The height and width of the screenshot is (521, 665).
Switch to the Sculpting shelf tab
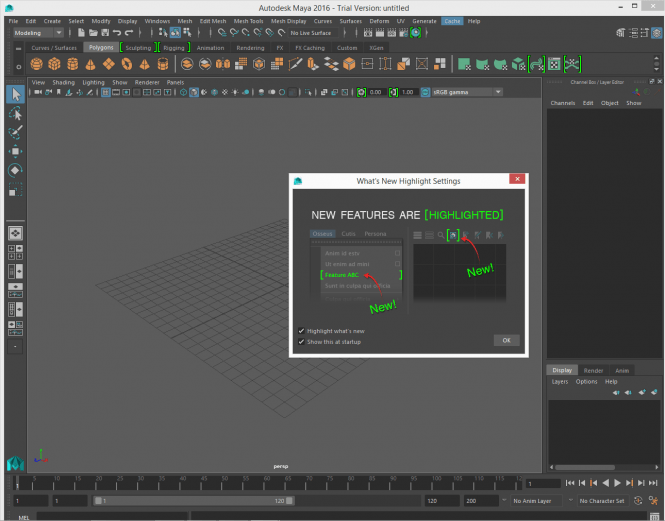[138, 48]
